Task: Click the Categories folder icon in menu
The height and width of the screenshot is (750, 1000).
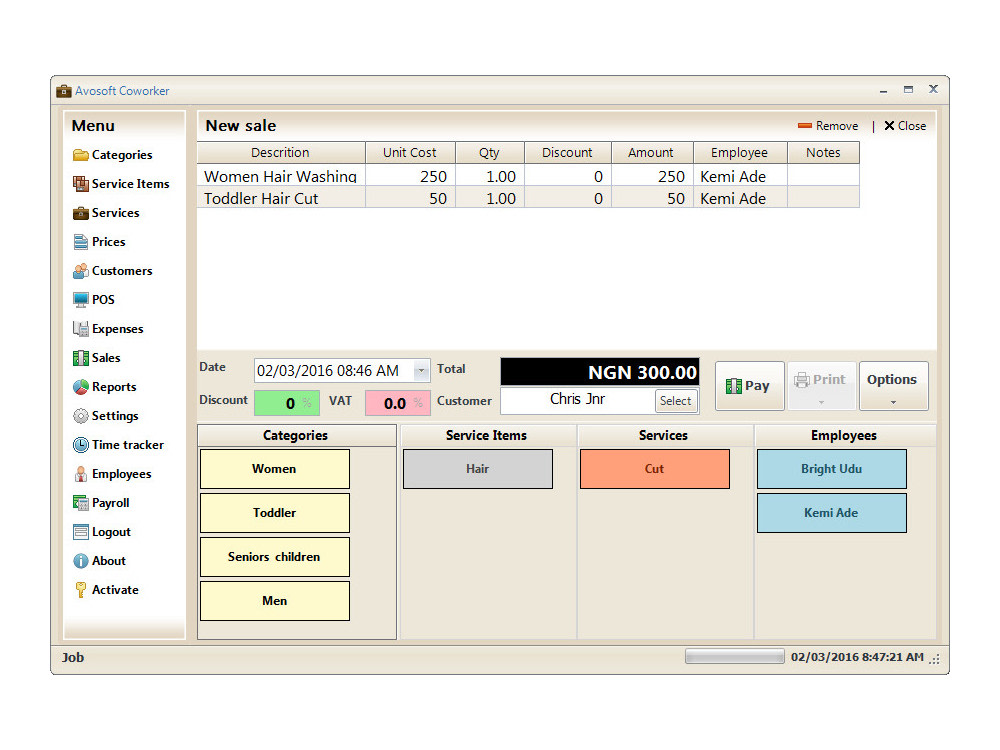Action: 80,155
